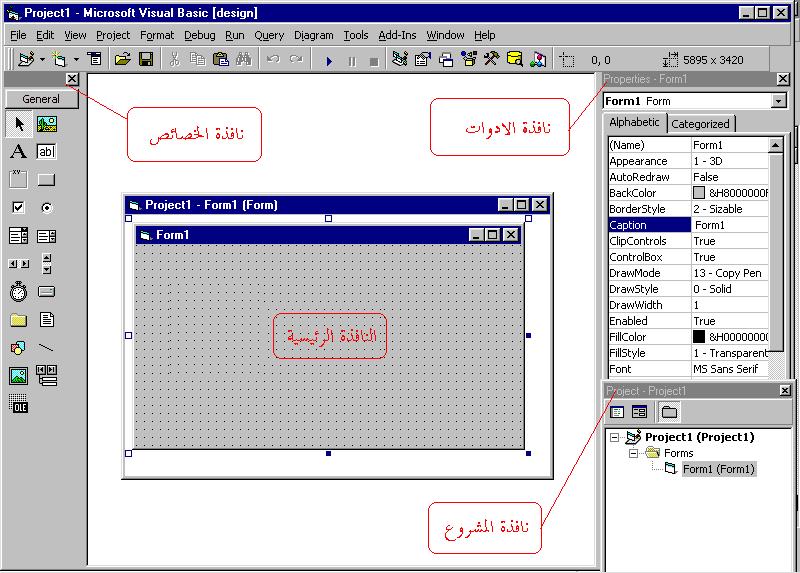
Task: Collapse the Forms folder node
Action: coord(633,453)
